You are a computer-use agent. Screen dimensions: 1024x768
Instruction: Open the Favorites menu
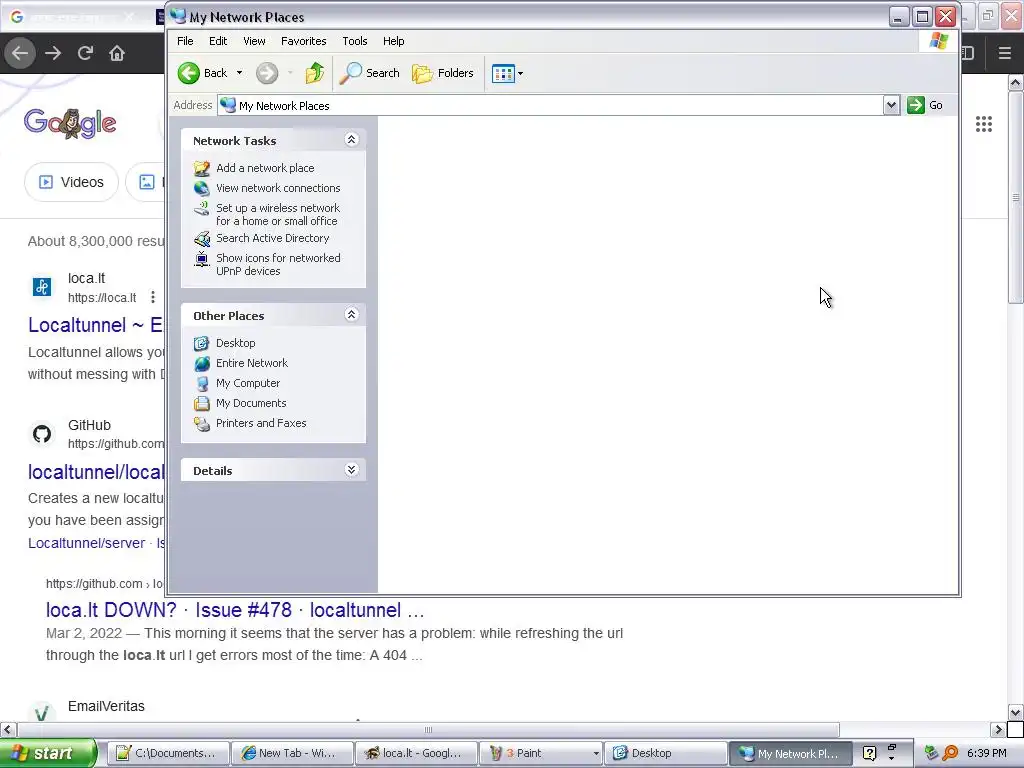(x=304, y=41)
